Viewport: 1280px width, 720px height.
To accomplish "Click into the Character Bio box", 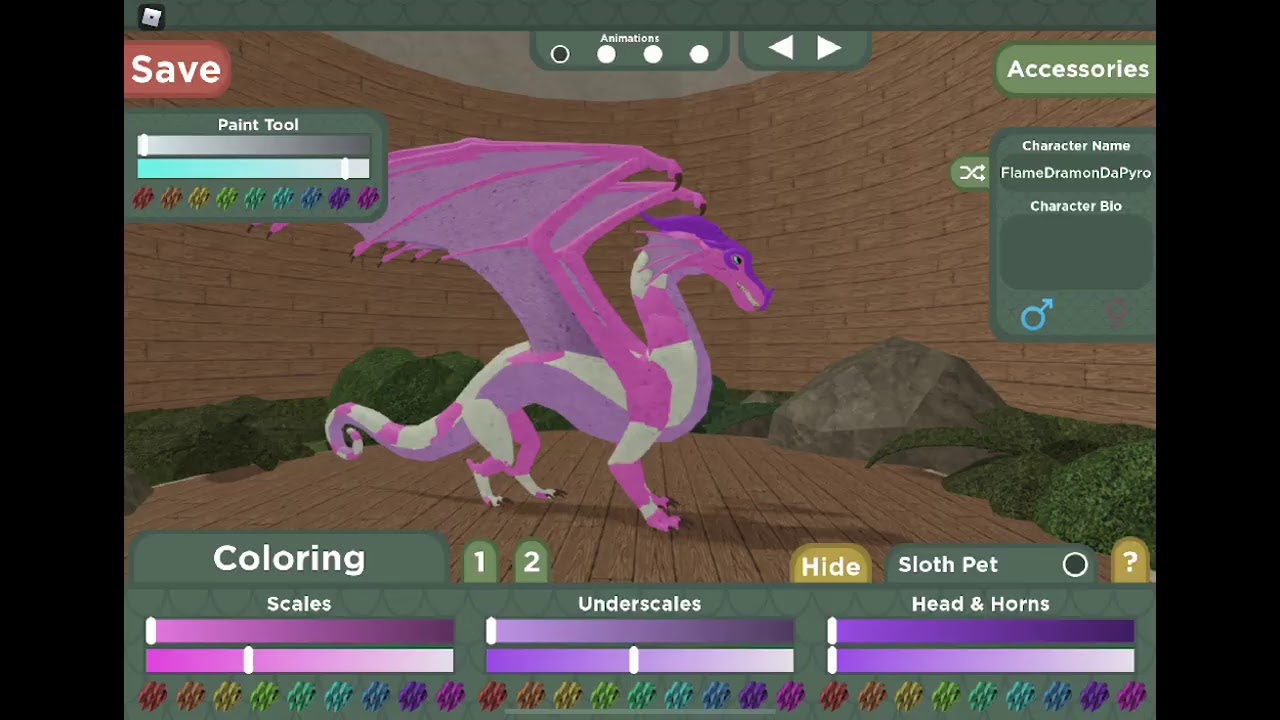I will point(1076,254).
